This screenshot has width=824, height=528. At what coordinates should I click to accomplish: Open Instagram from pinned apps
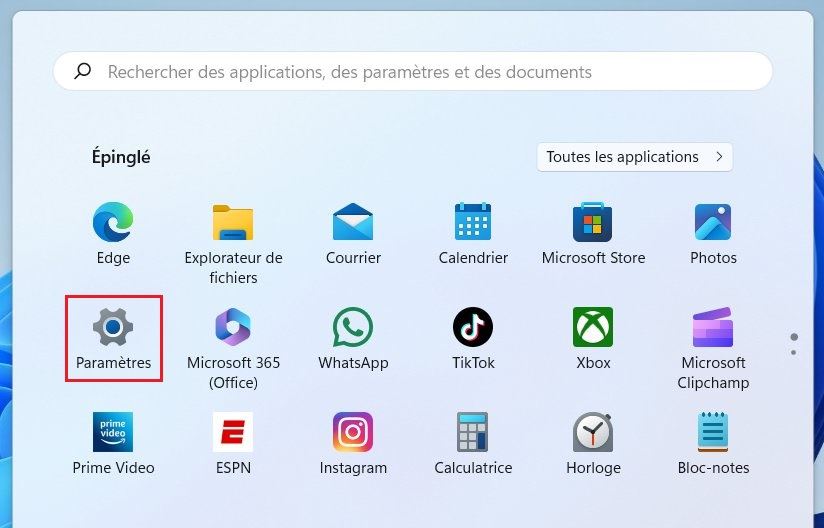pyautogui.click(x=353, y=443)
